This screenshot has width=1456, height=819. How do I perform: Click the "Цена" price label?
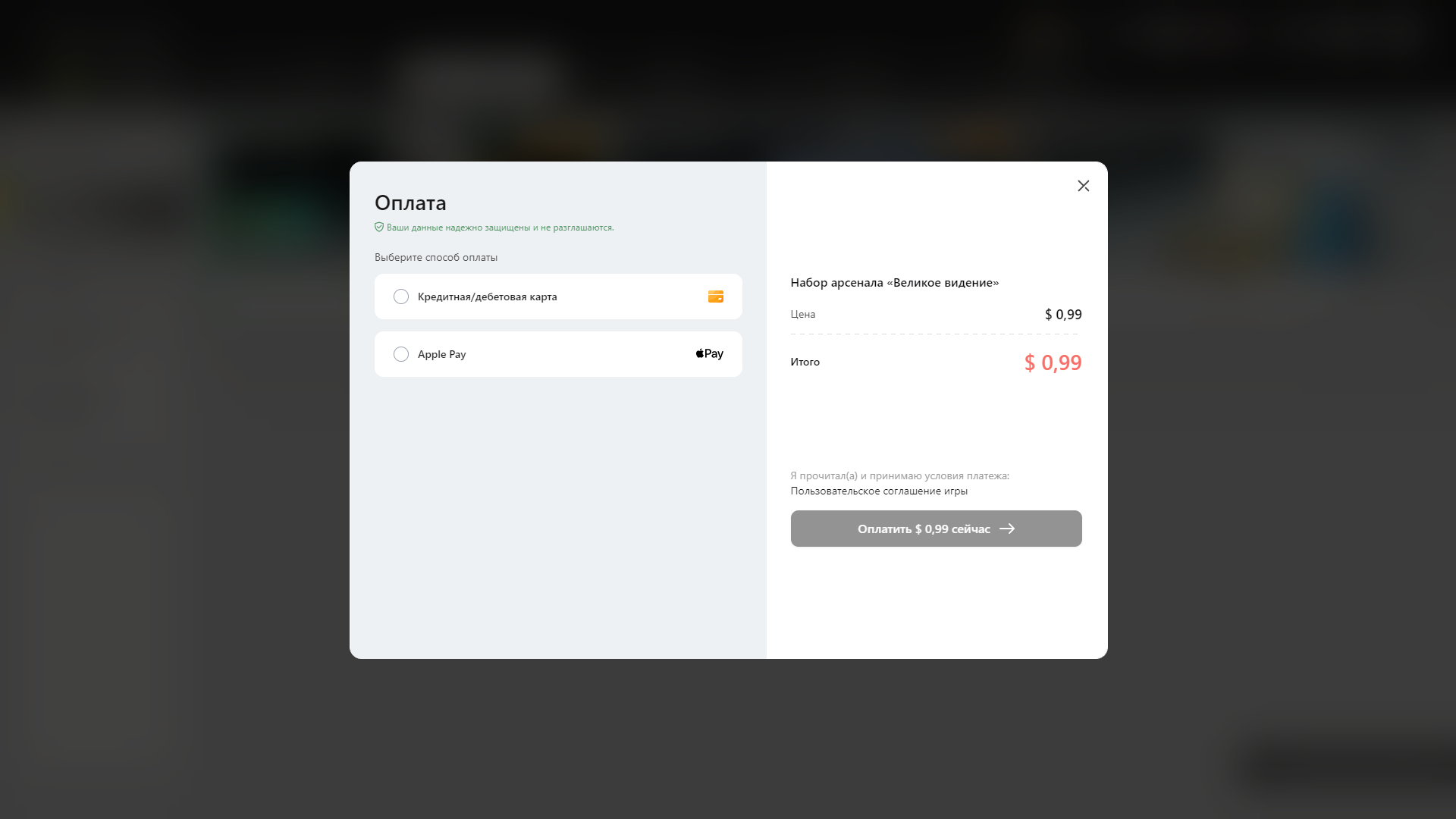coord(802,314)
